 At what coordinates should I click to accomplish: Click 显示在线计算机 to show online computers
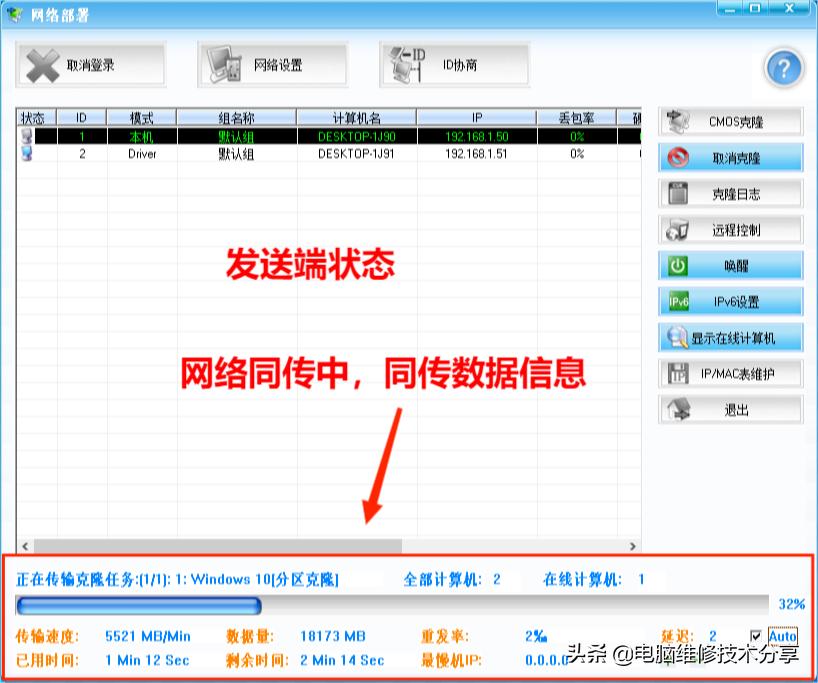click(731, 336)
